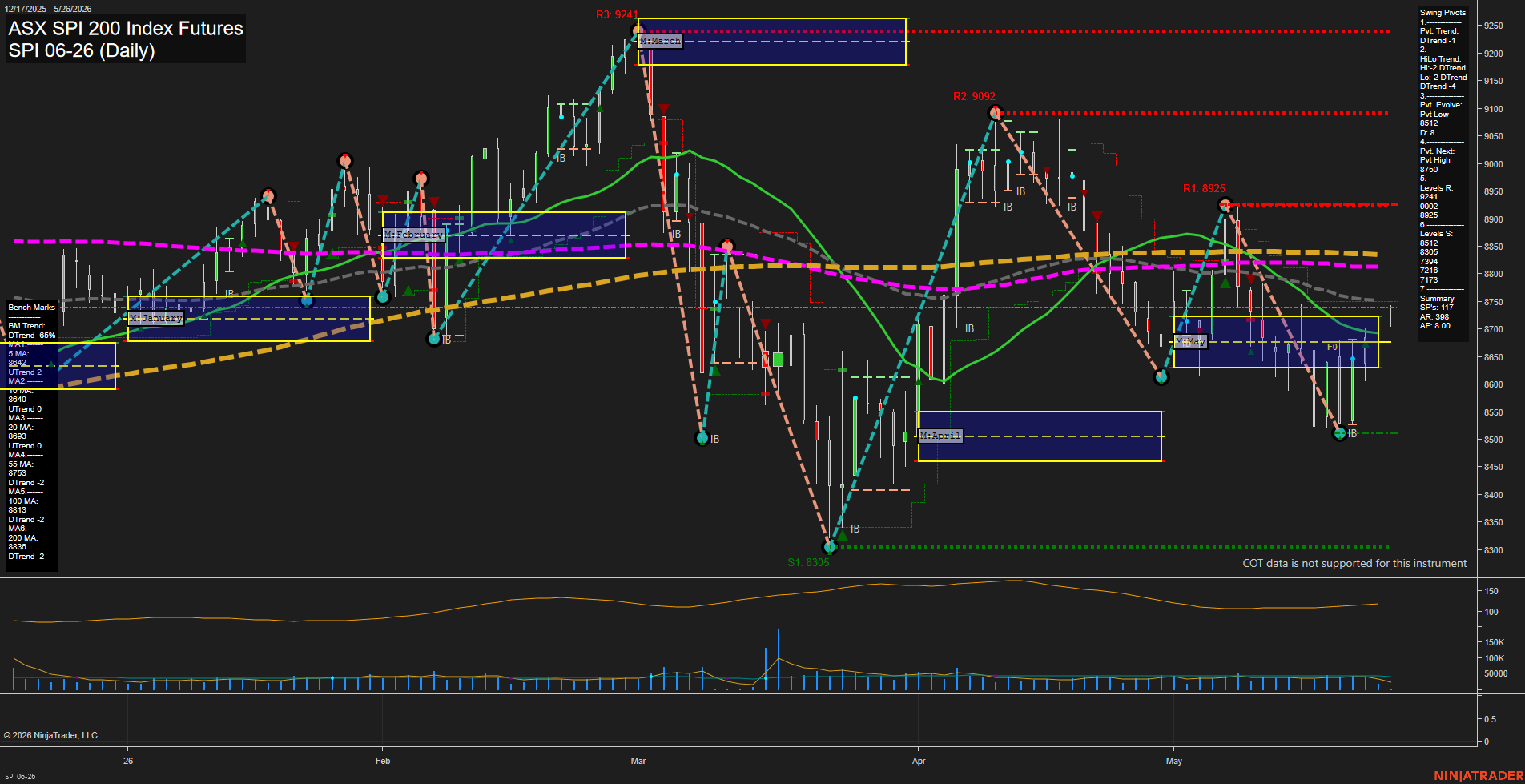Click the ASX SPI 200 Index Futures title
The width and height of the screenshot is (1525, 784).
pos(126,28)
